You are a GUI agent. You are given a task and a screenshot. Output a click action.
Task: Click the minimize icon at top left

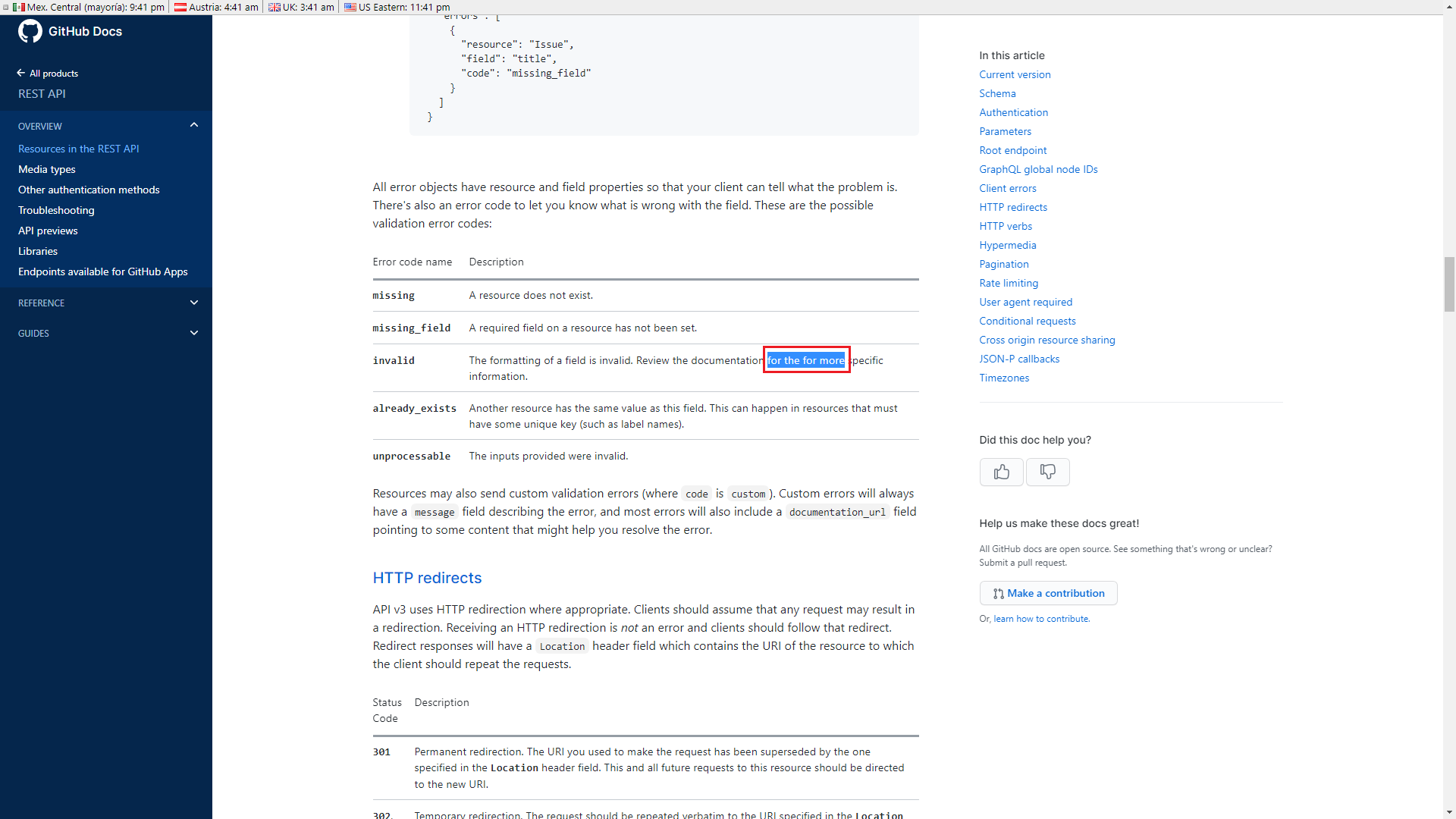tap(6, 7)
